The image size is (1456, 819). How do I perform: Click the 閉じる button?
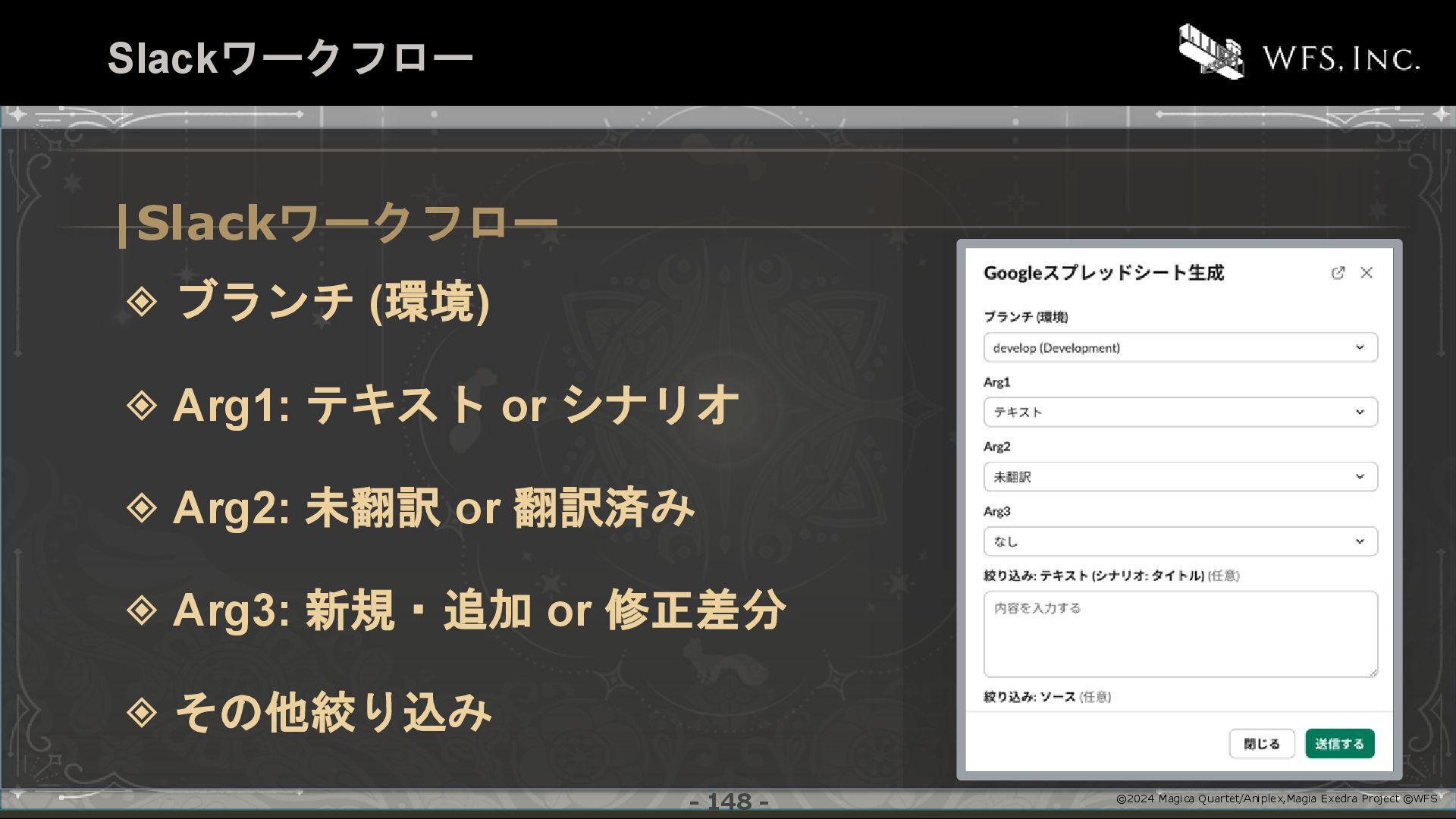click(1262, 744)
